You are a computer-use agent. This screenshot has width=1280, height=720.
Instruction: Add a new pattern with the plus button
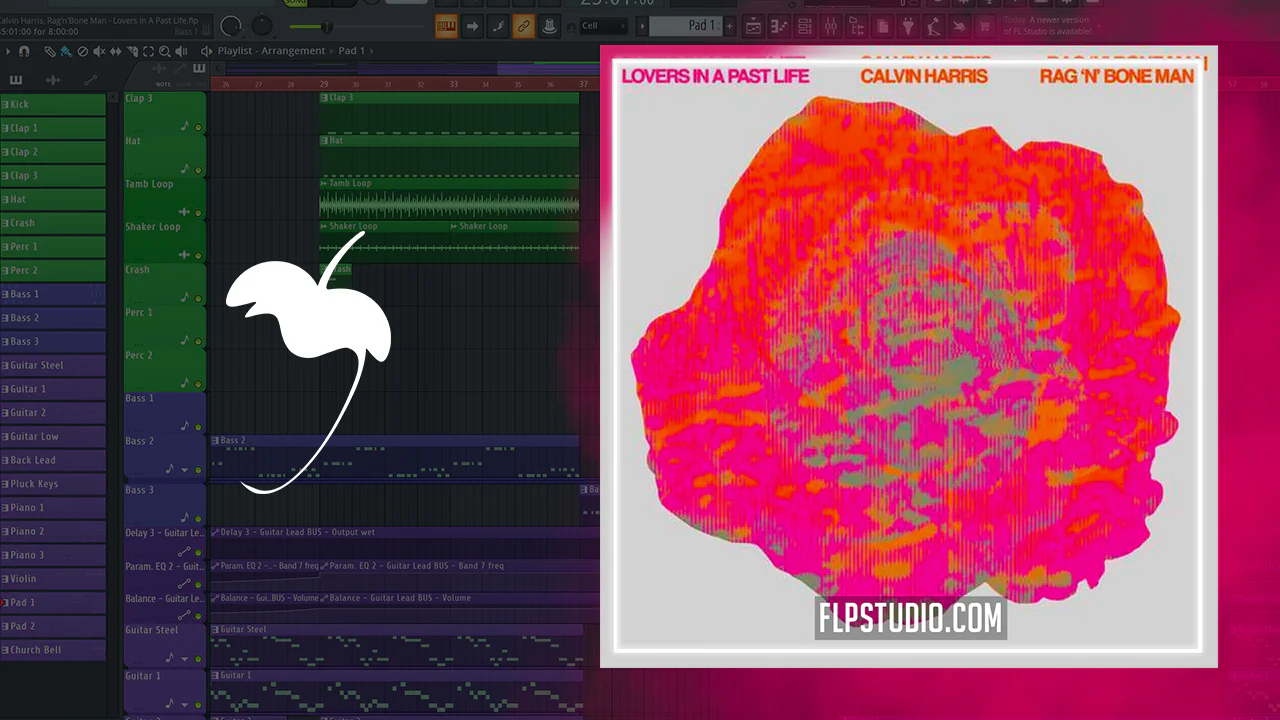coord(729,26)
